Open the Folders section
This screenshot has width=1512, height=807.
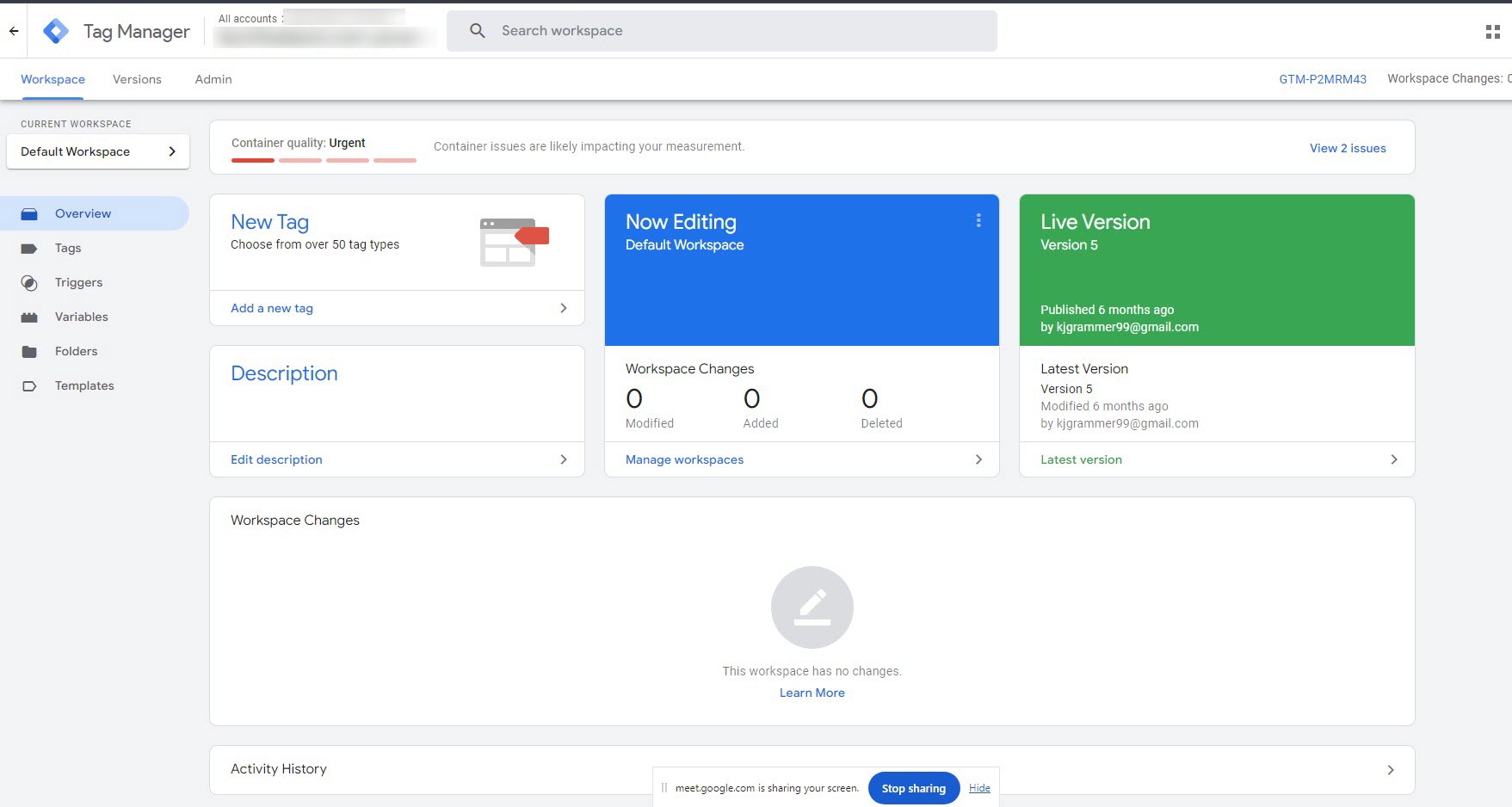point(77,351)
